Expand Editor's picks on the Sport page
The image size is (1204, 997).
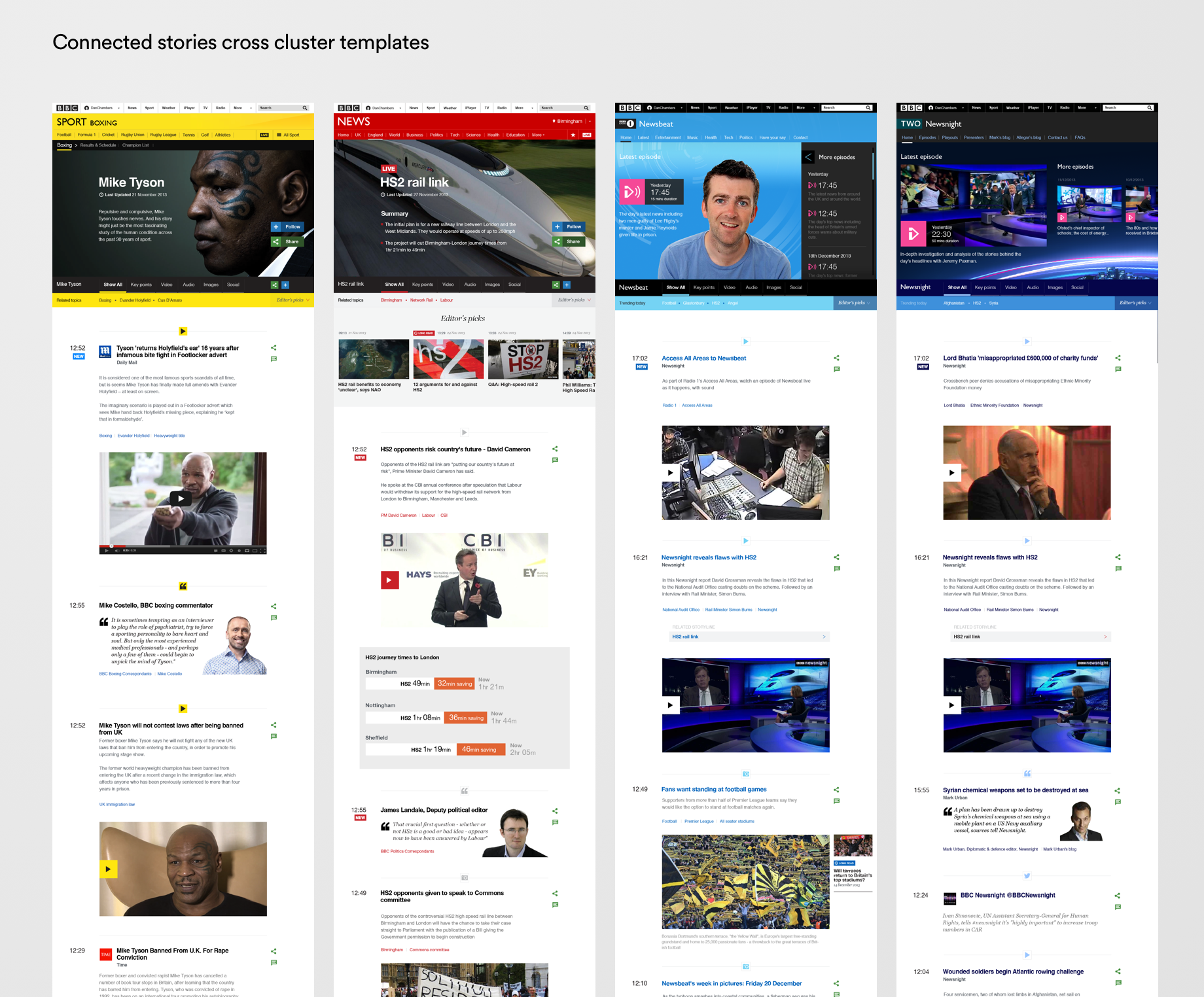292,300
